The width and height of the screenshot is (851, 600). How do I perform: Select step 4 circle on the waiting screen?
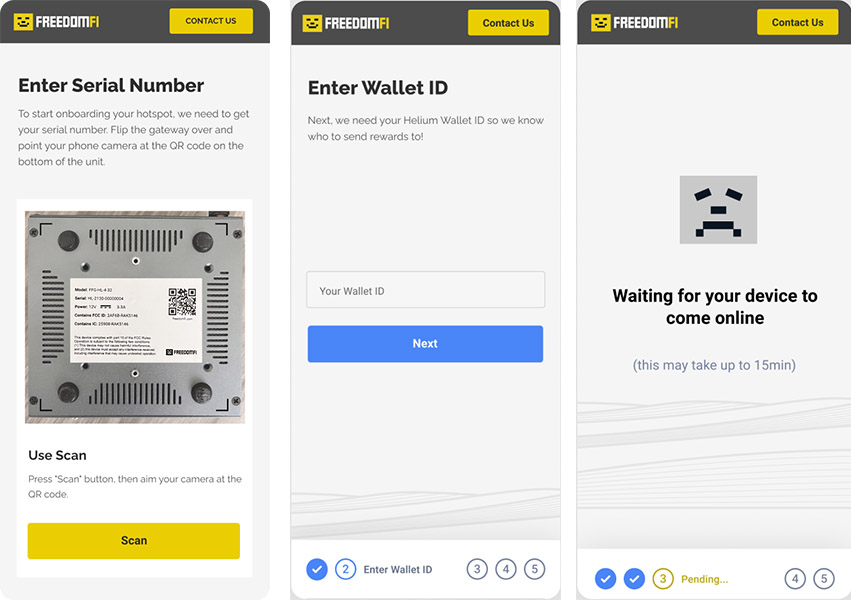[795, 579]
